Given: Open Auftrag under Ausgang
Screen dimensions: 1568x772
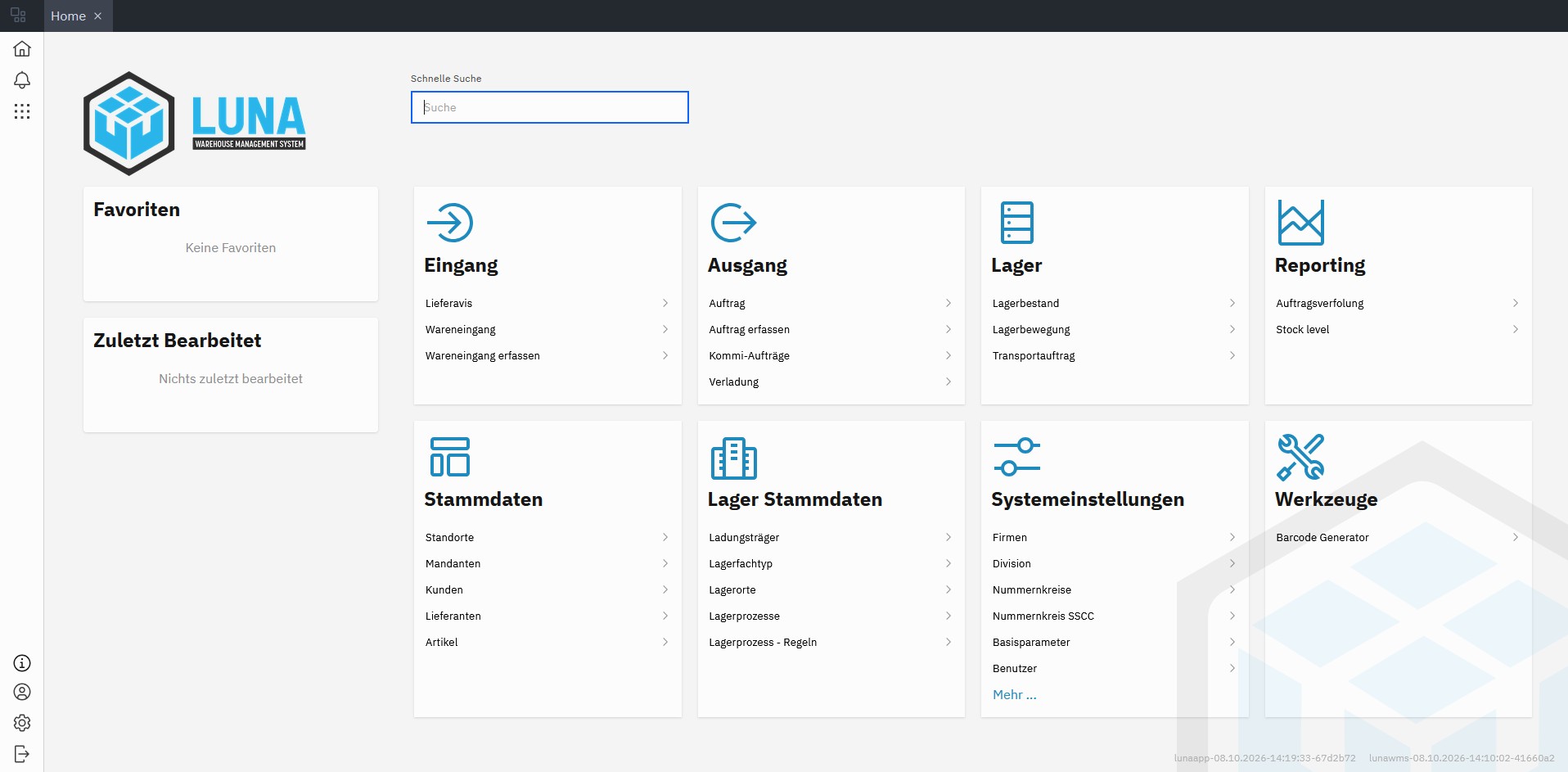Looking at the screenshot, I should click(x=831, y=303).
